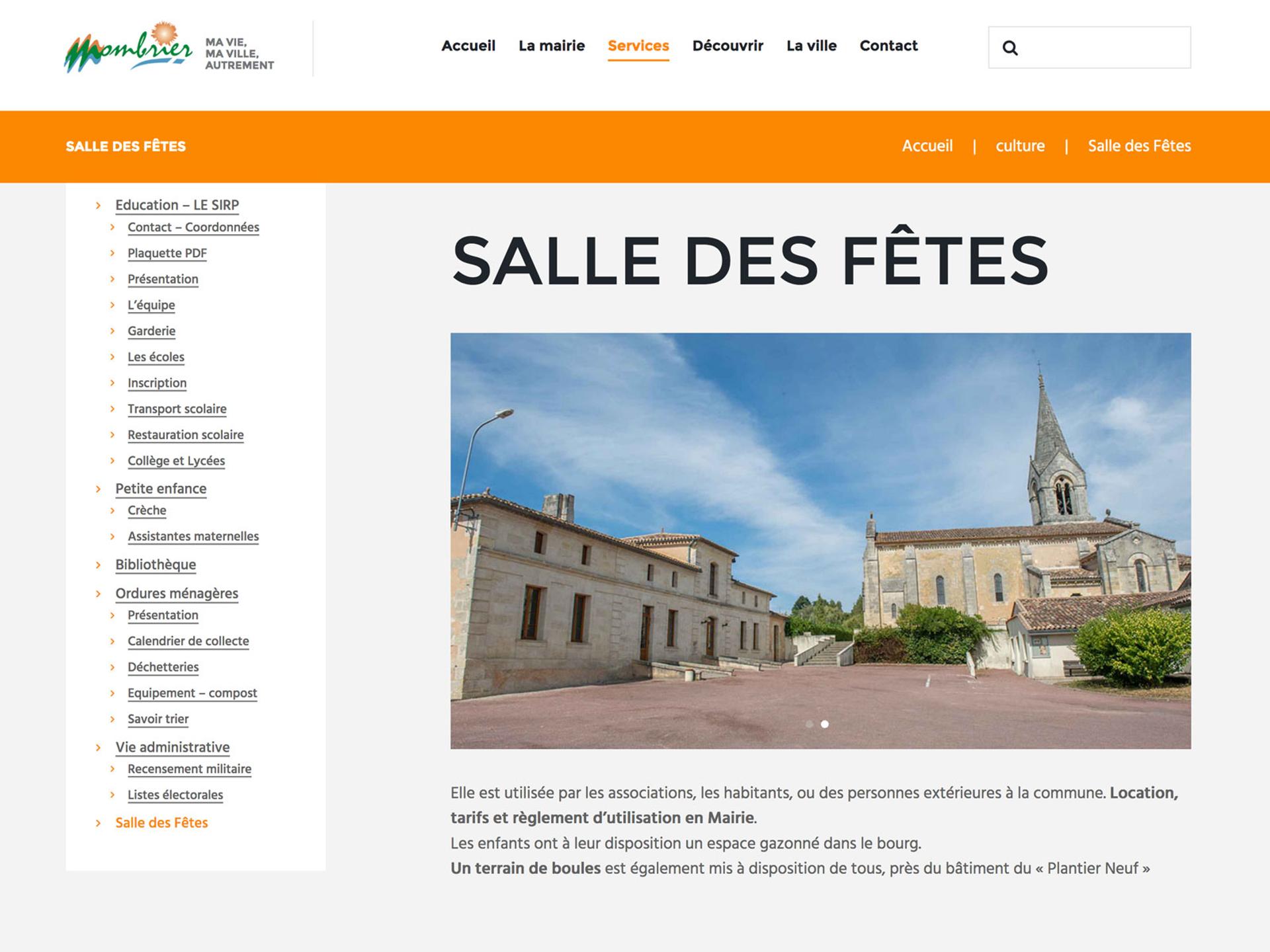Click chevron beside Garderie
This screenshot has width=1270, height=952.
pyautogui.click(x=112, y=331)
